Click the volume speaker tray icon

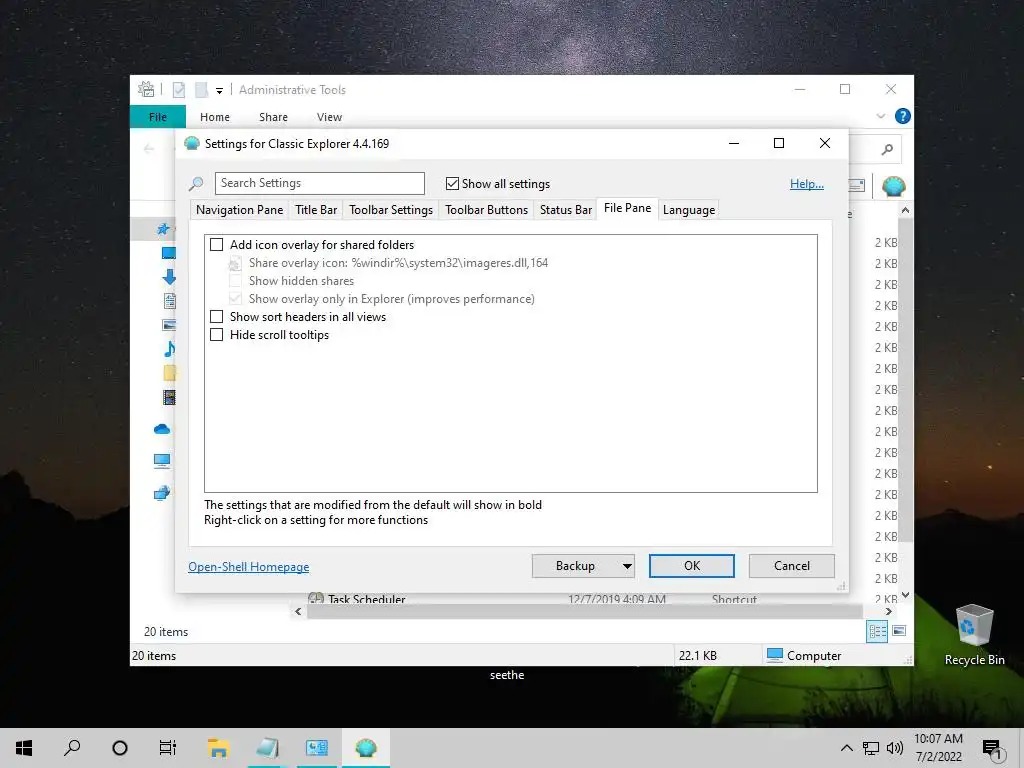click(x=895, y=748)
